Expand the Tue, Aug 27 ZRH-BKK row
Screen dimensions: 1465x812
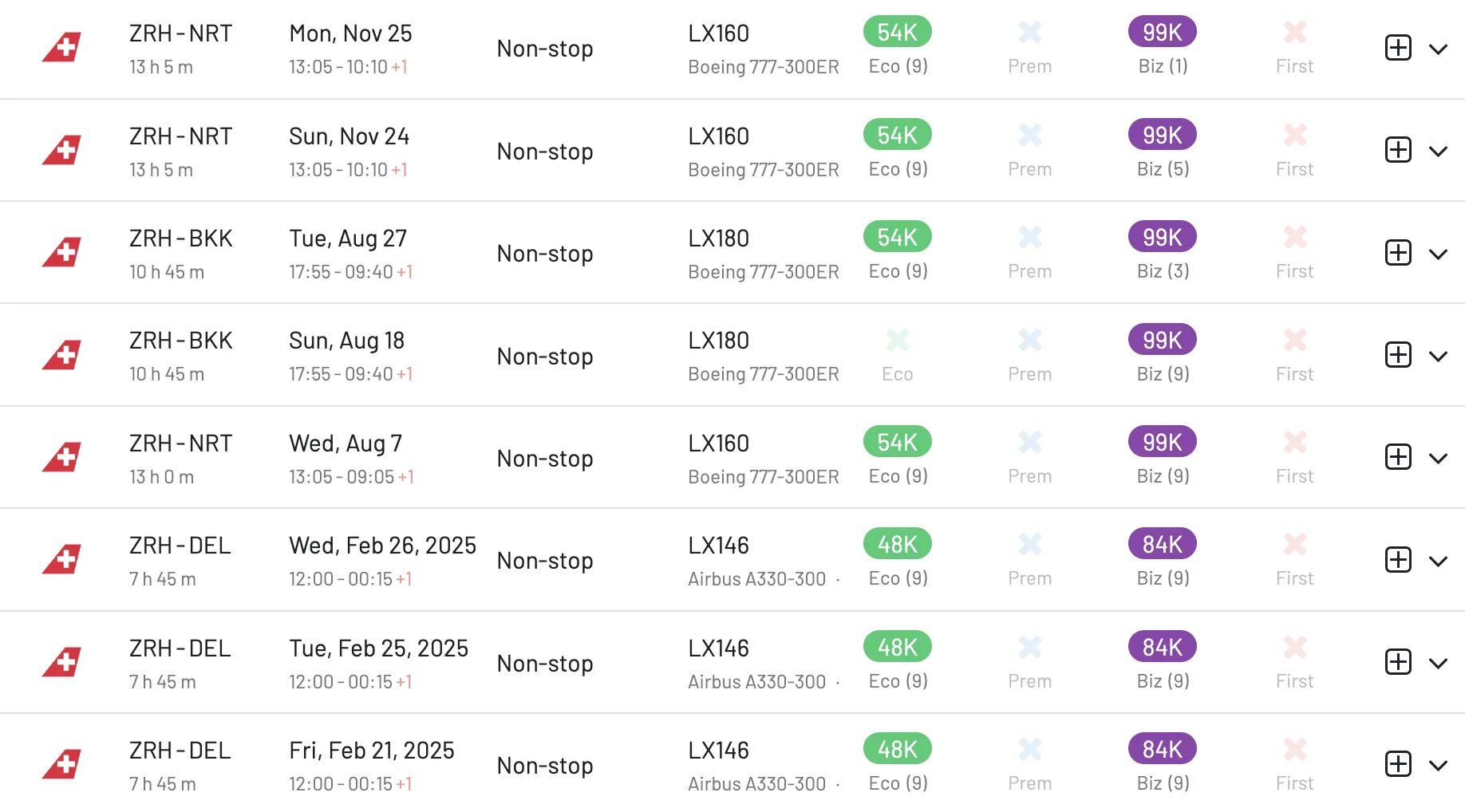[1438, 254]
